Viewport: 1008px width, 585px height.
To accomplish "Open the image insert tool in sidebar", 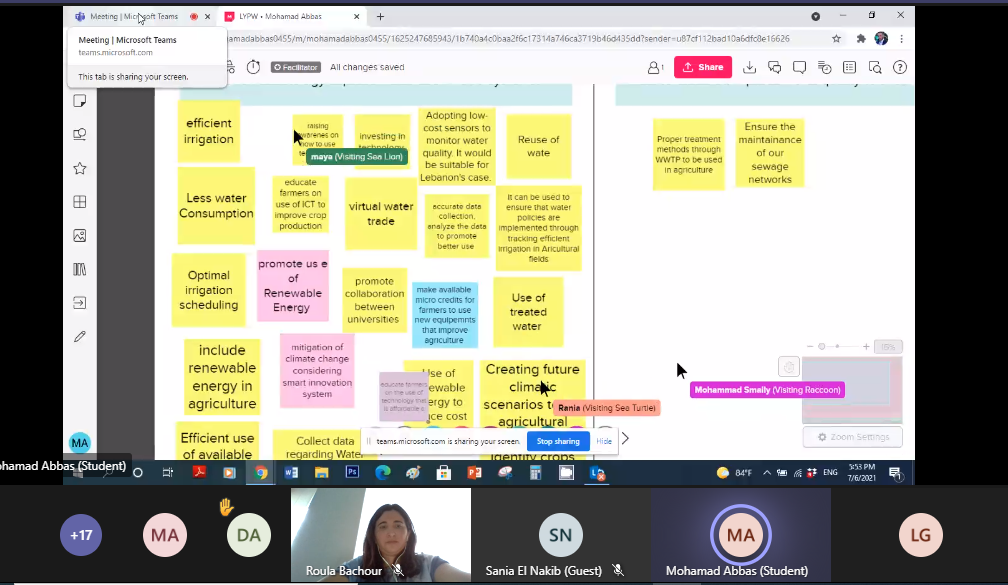I will [x=80, y=236].
